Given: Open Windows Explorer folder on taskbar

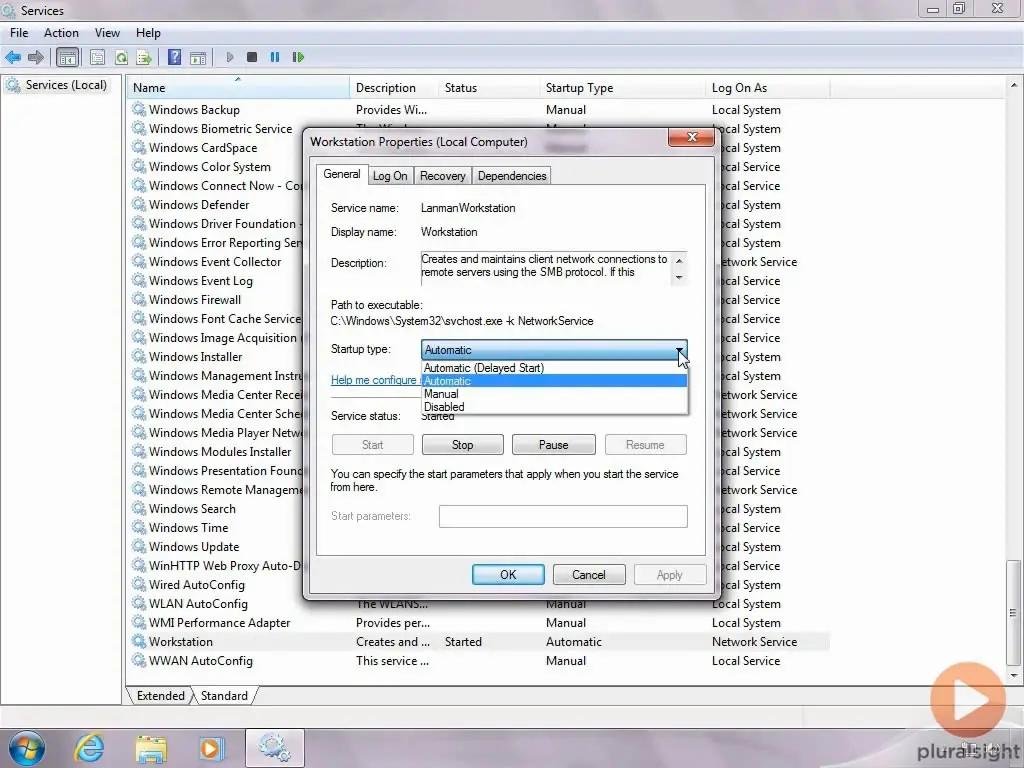Looking at the screenshot, I should click(151, 748).
